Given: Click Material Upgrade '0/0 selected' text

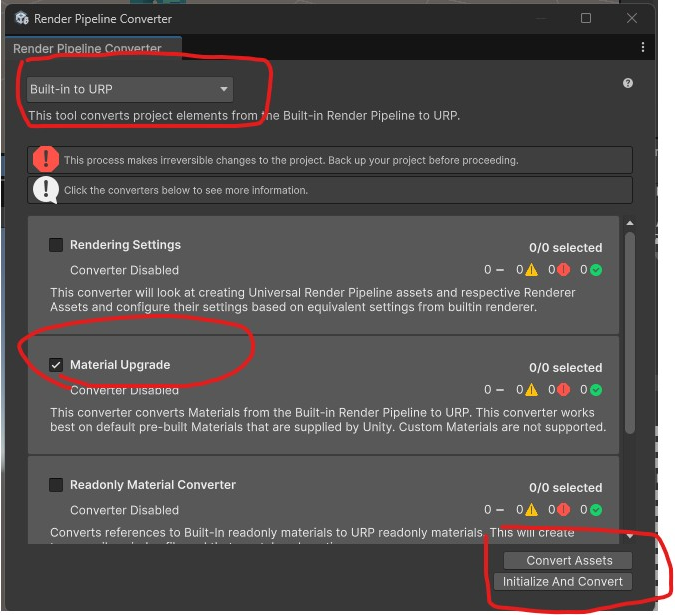Looking at the screenshot, I should 566,368.
